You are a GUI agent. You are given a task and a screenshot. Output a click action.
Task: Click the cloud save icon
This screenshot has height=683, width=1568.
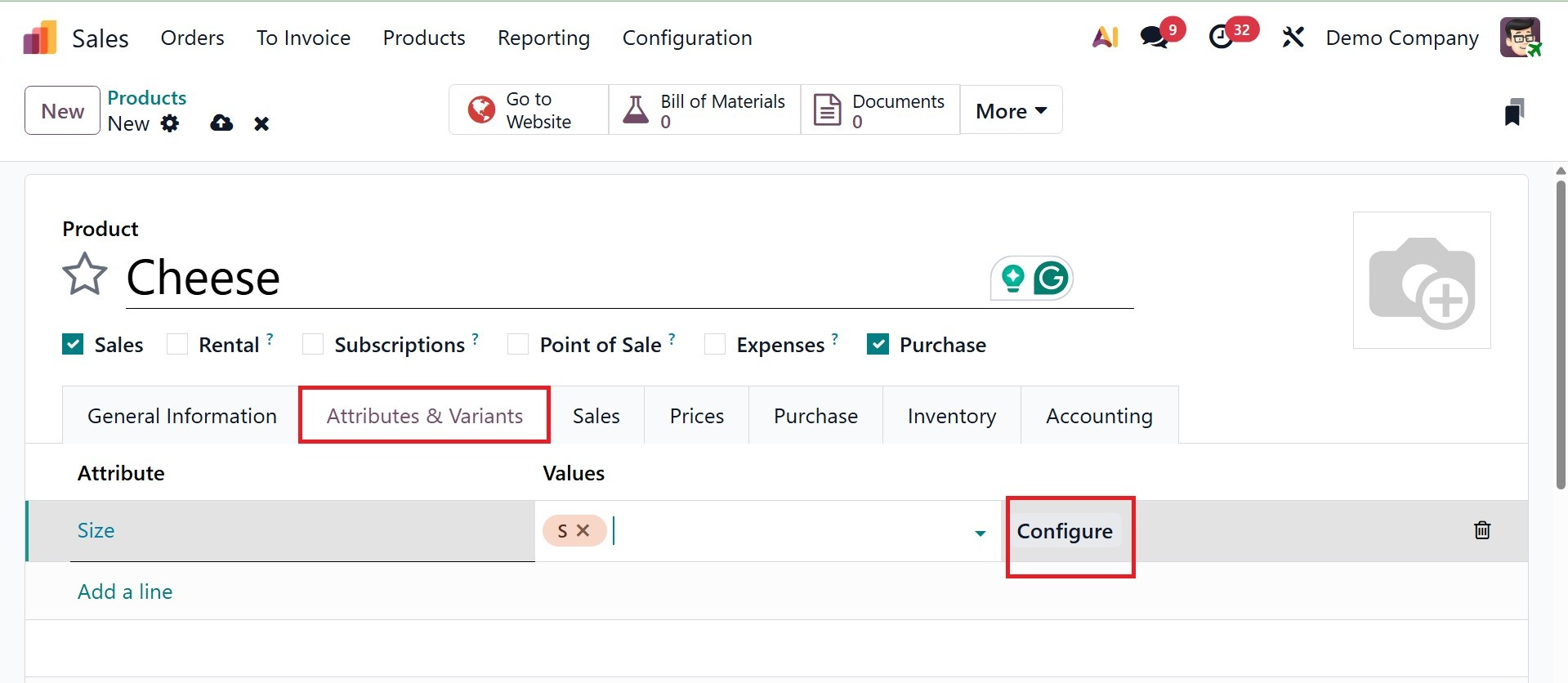coord(221,123)
